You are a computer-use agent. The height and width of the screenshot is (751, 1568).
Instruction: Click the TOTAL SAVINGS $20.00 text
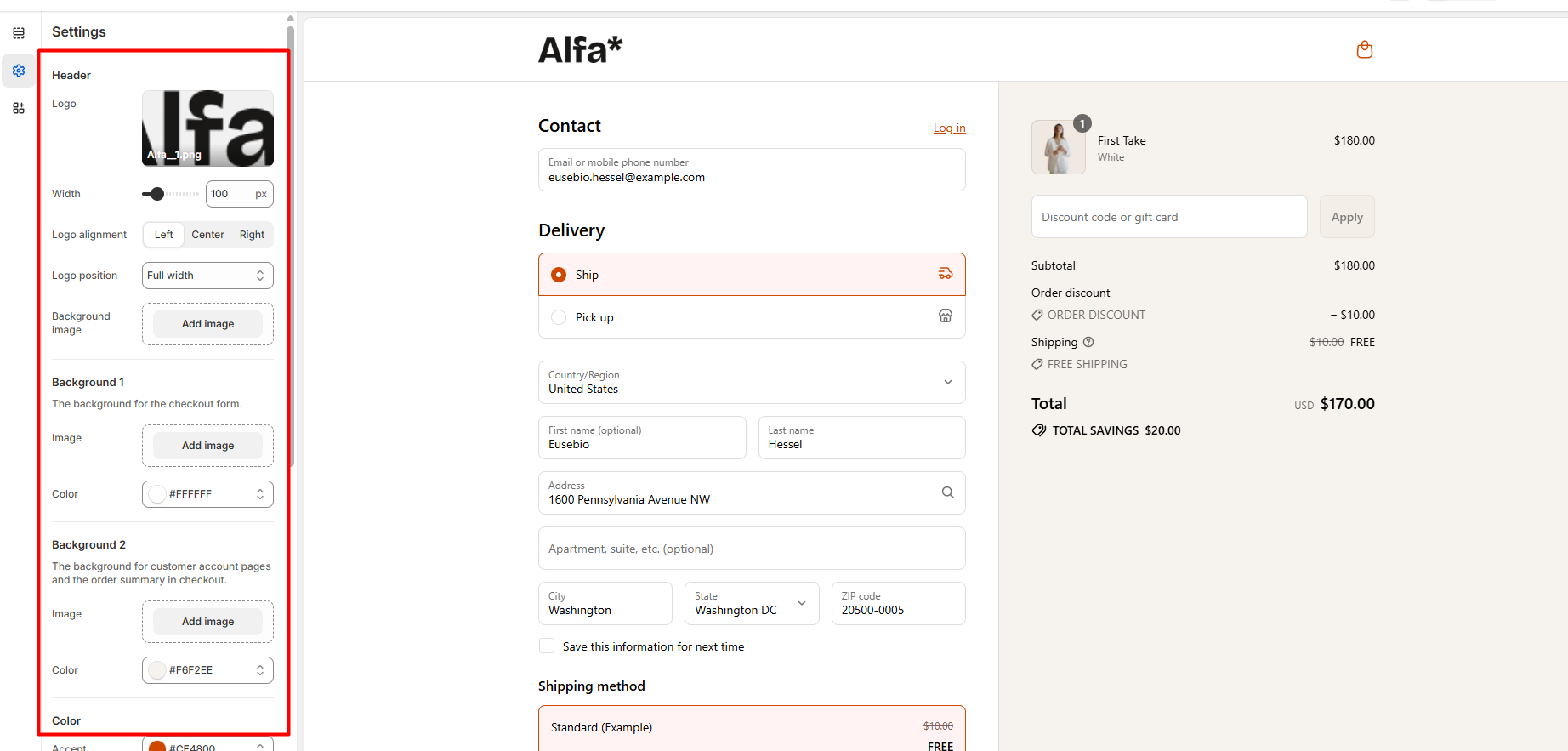pos(1116,430)
